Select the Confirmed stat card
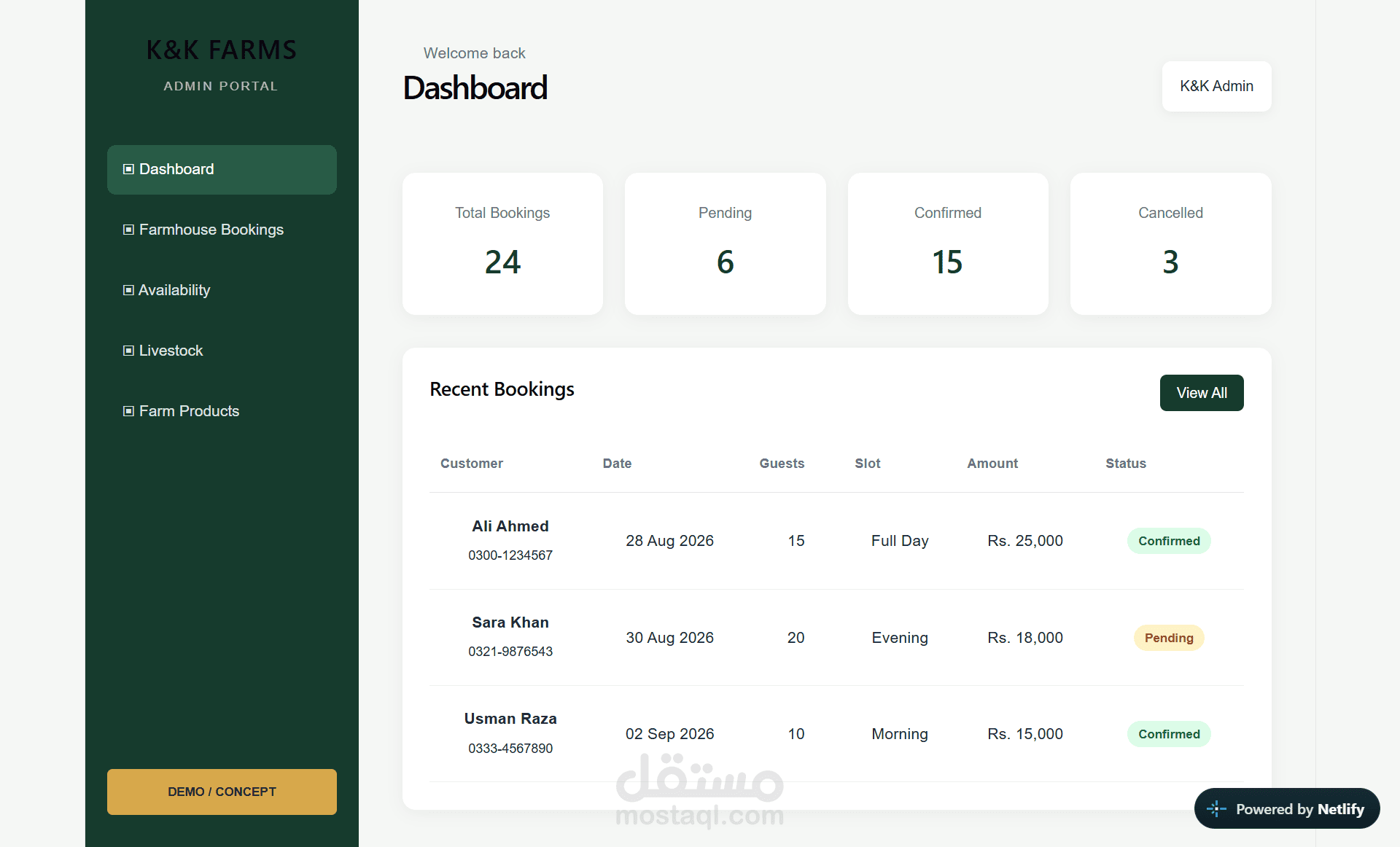The height and width of the screenshot is (847, 1400). 948,243
